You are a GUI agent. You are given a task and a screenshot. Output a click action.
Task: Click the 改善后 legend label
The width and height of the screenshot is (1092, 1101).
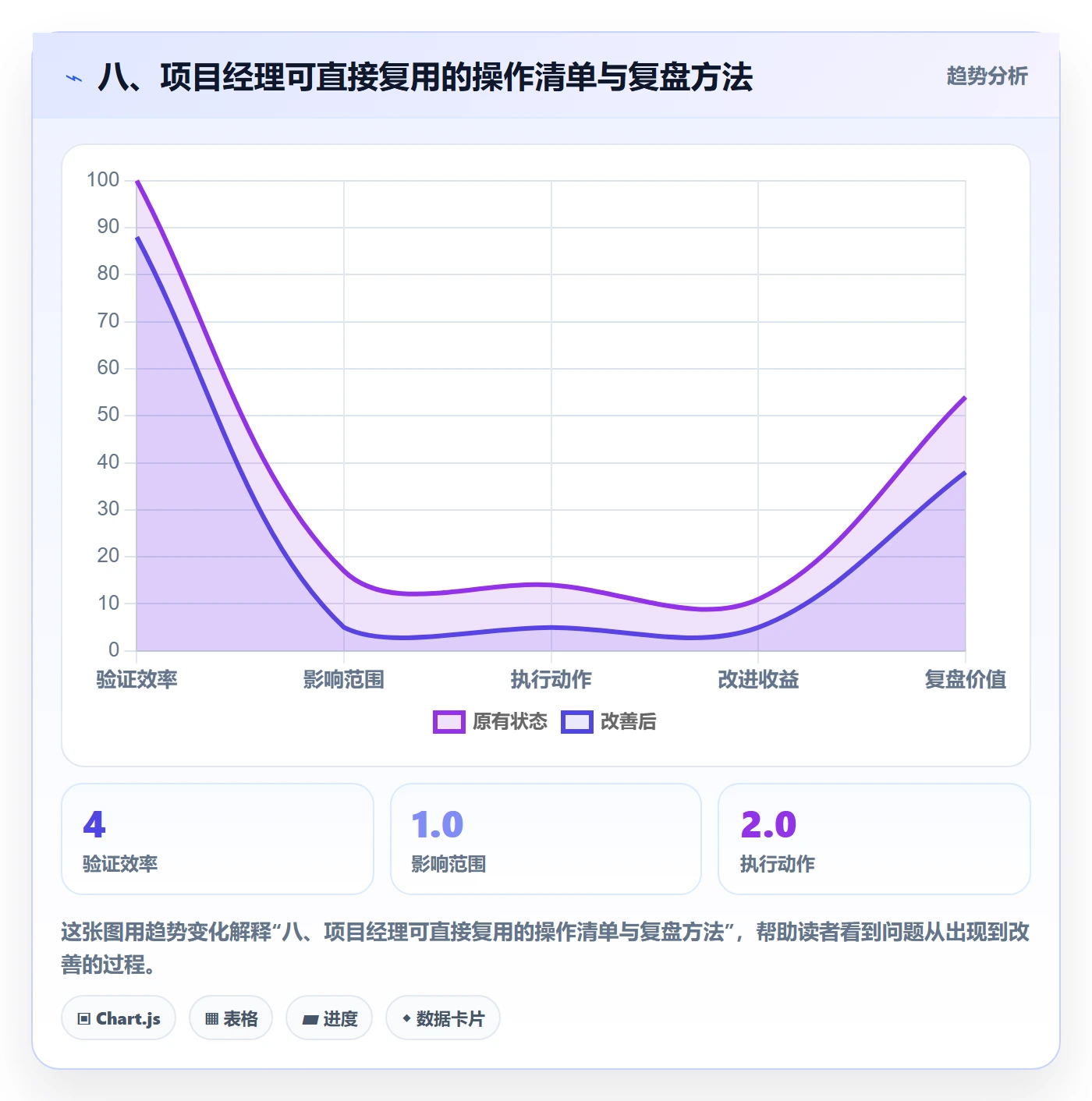tap(628, 722)
